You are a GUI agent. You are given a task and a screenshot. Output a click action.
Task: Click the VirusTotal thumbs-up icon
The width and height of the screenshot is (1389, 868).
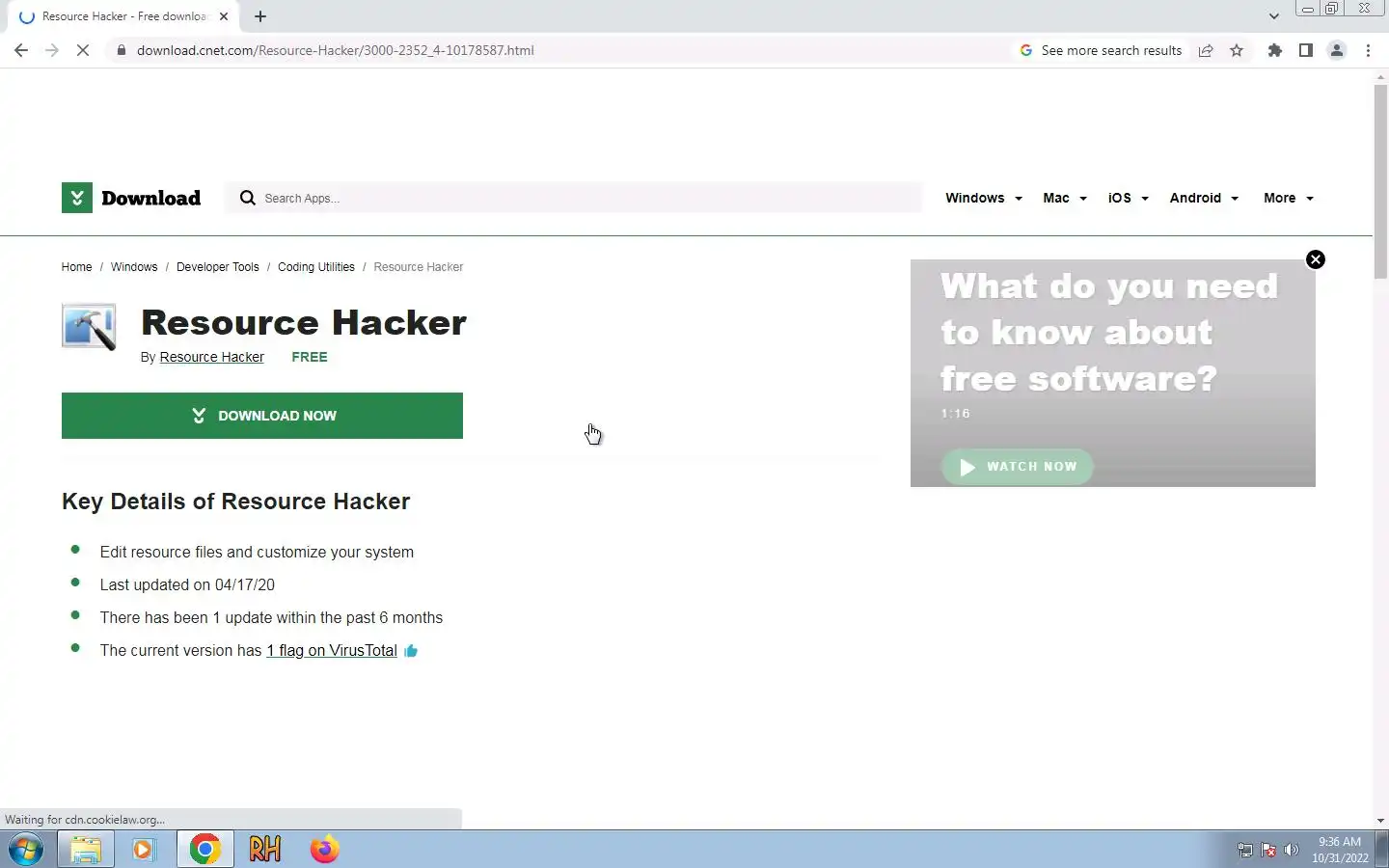pyautogui.click(x=411, y=651)
